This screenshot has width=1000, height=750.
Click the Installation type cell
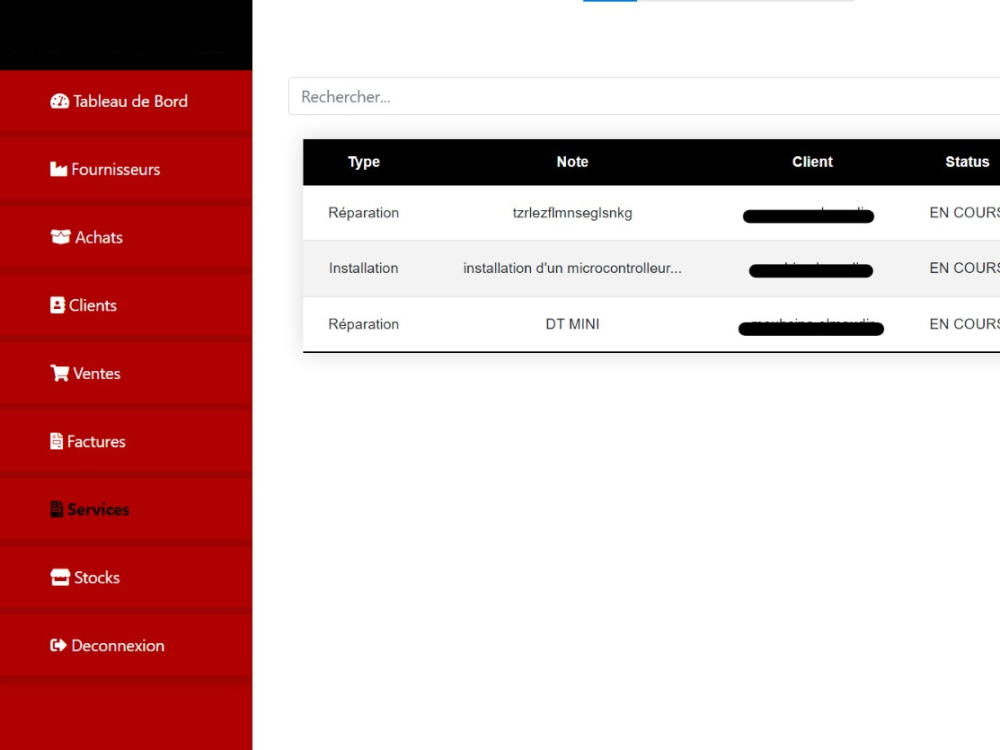(364, 268)
